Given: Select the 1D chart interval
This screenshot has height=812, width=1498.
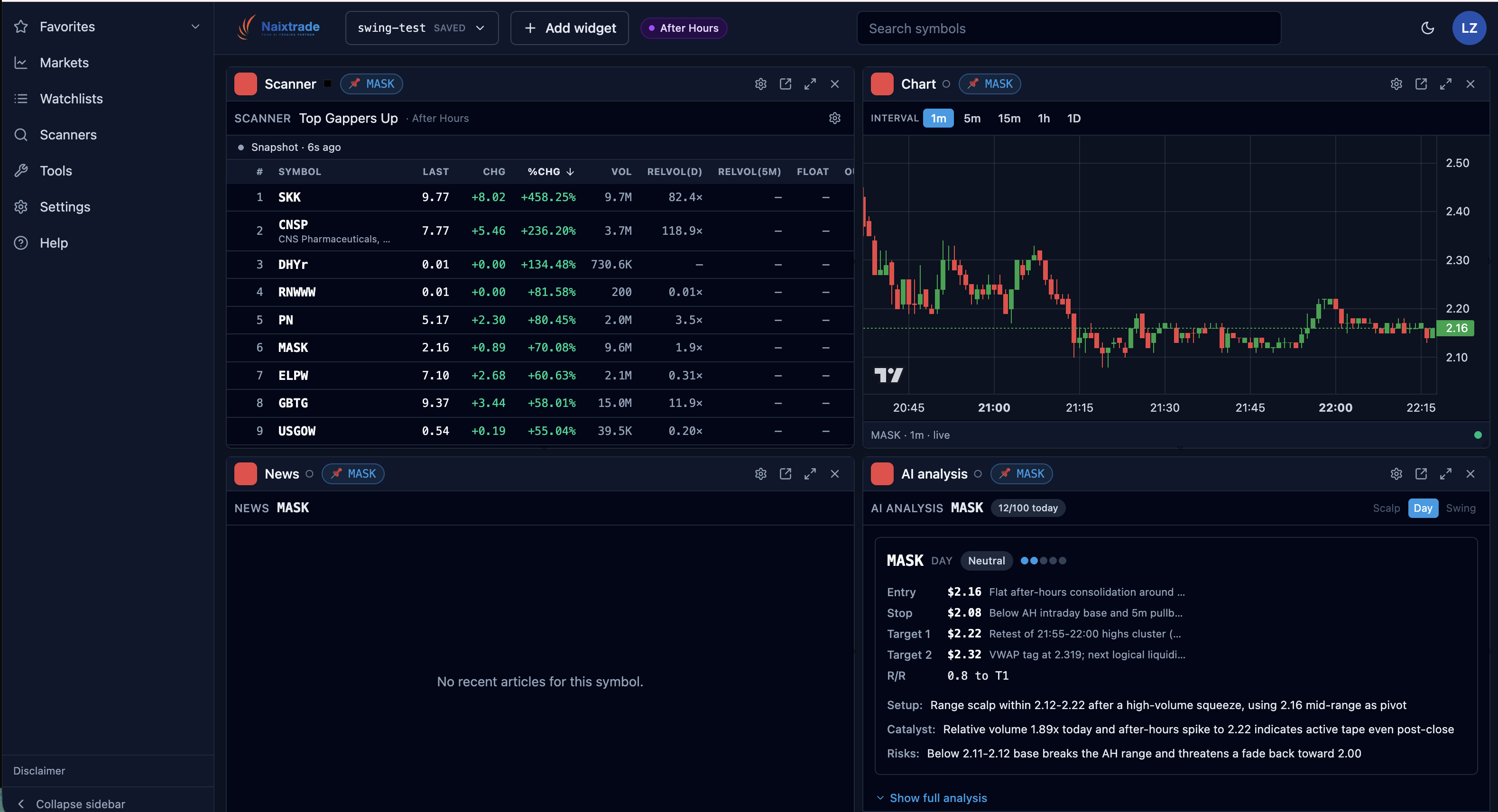Looking at the screenshot, I should 1073,118.
